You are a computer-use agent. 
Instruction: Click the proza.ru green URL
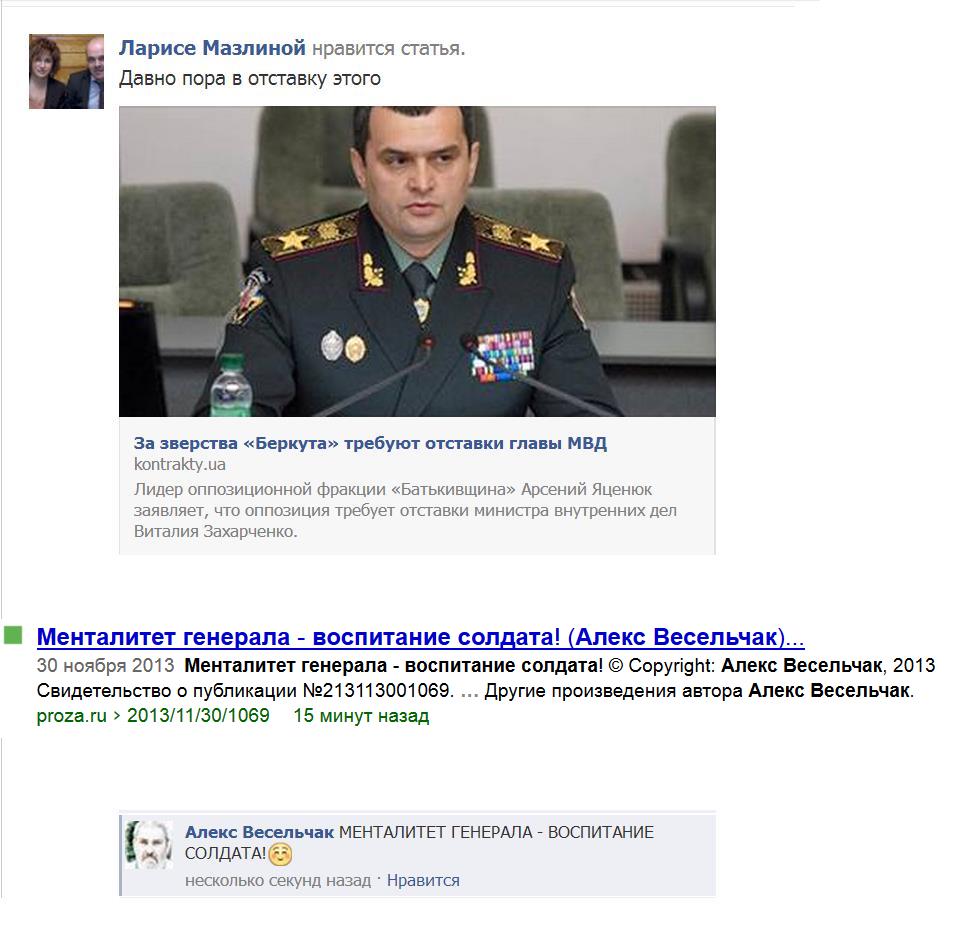point(71,716)
